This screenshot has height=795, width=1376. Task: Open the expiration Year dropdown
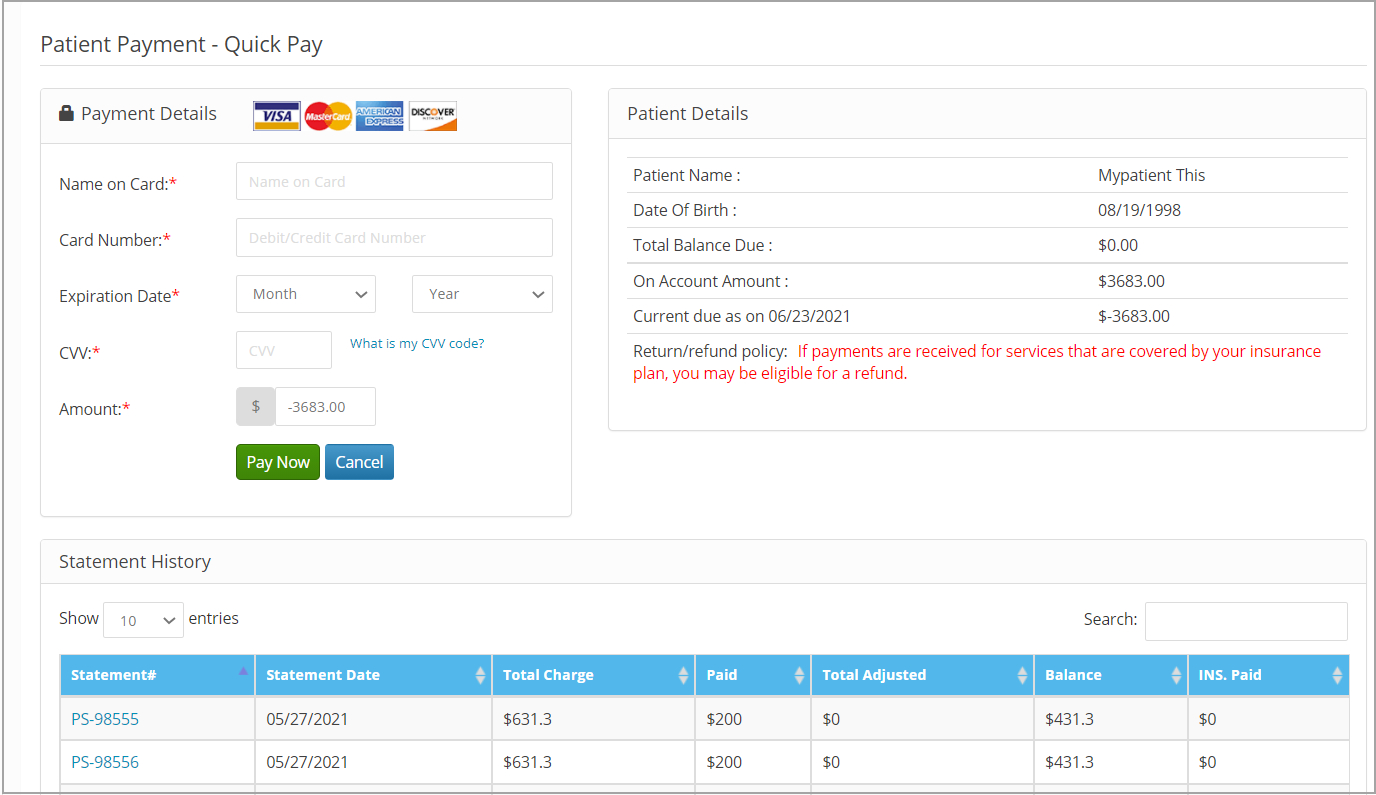click(x=482, y=294)
